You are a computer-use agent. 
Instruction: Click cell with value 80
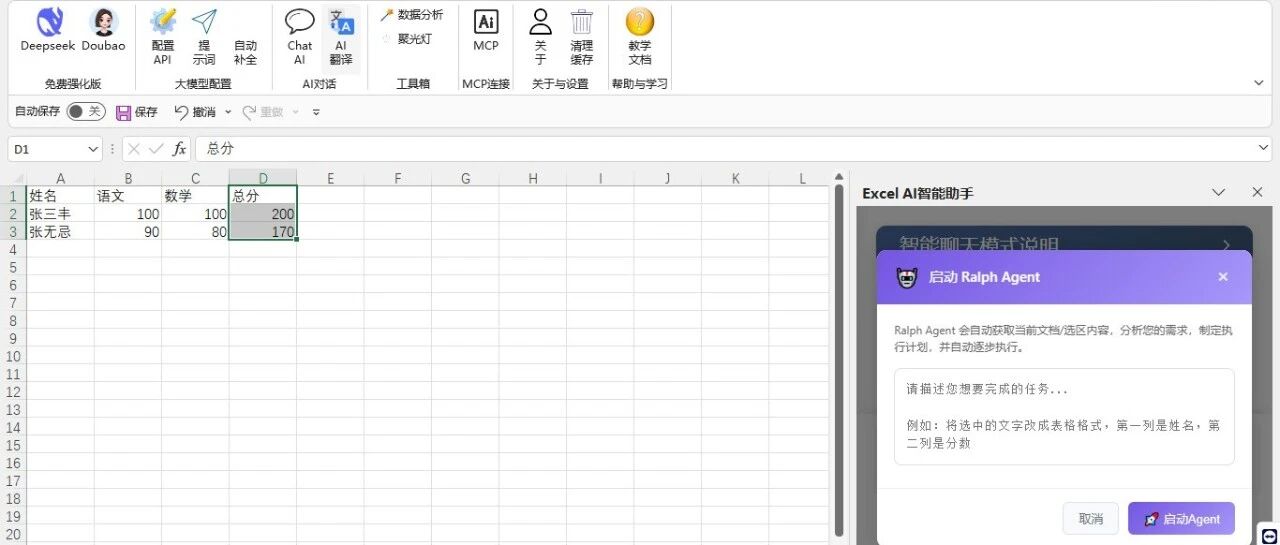195,232
